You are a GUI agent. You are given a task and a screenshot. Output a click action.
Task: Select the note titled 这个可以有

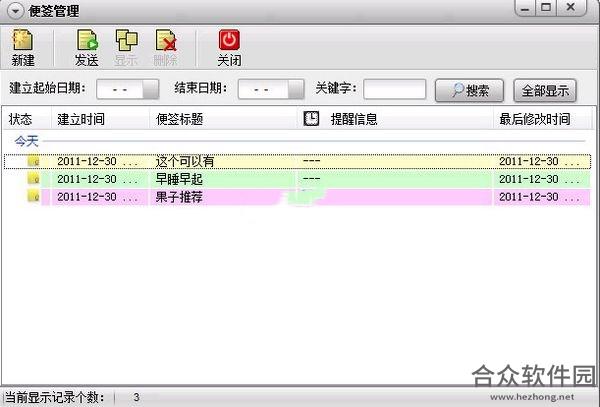pos(297,161)
